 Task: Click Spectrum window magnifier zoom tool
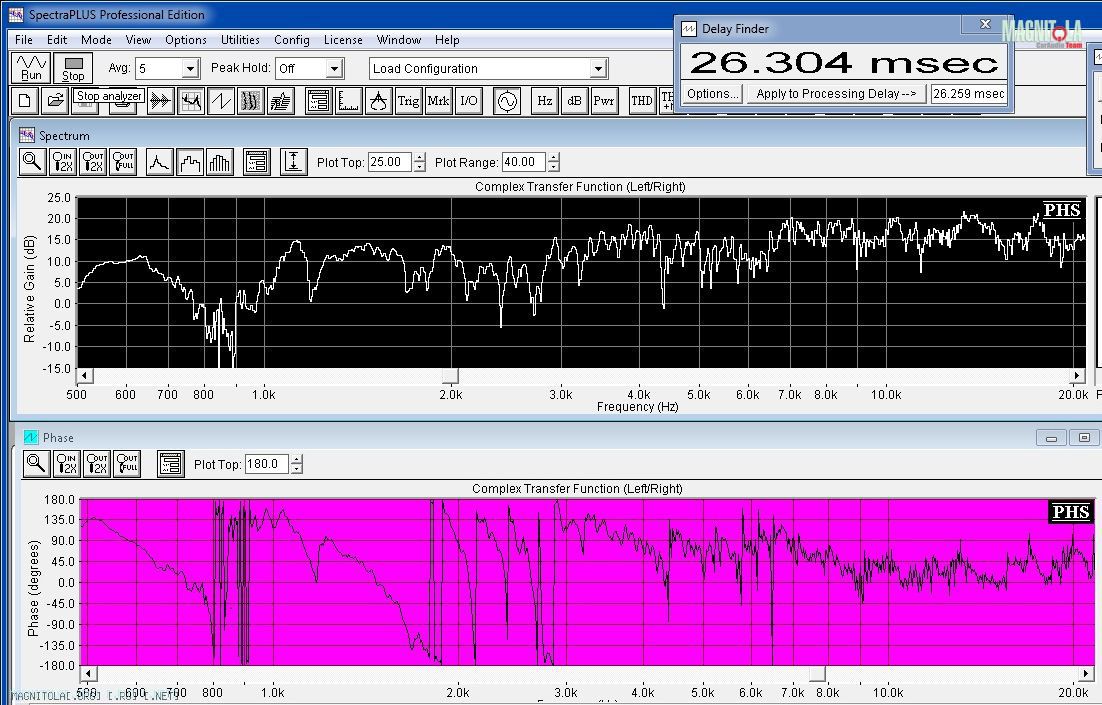point(32,162)
